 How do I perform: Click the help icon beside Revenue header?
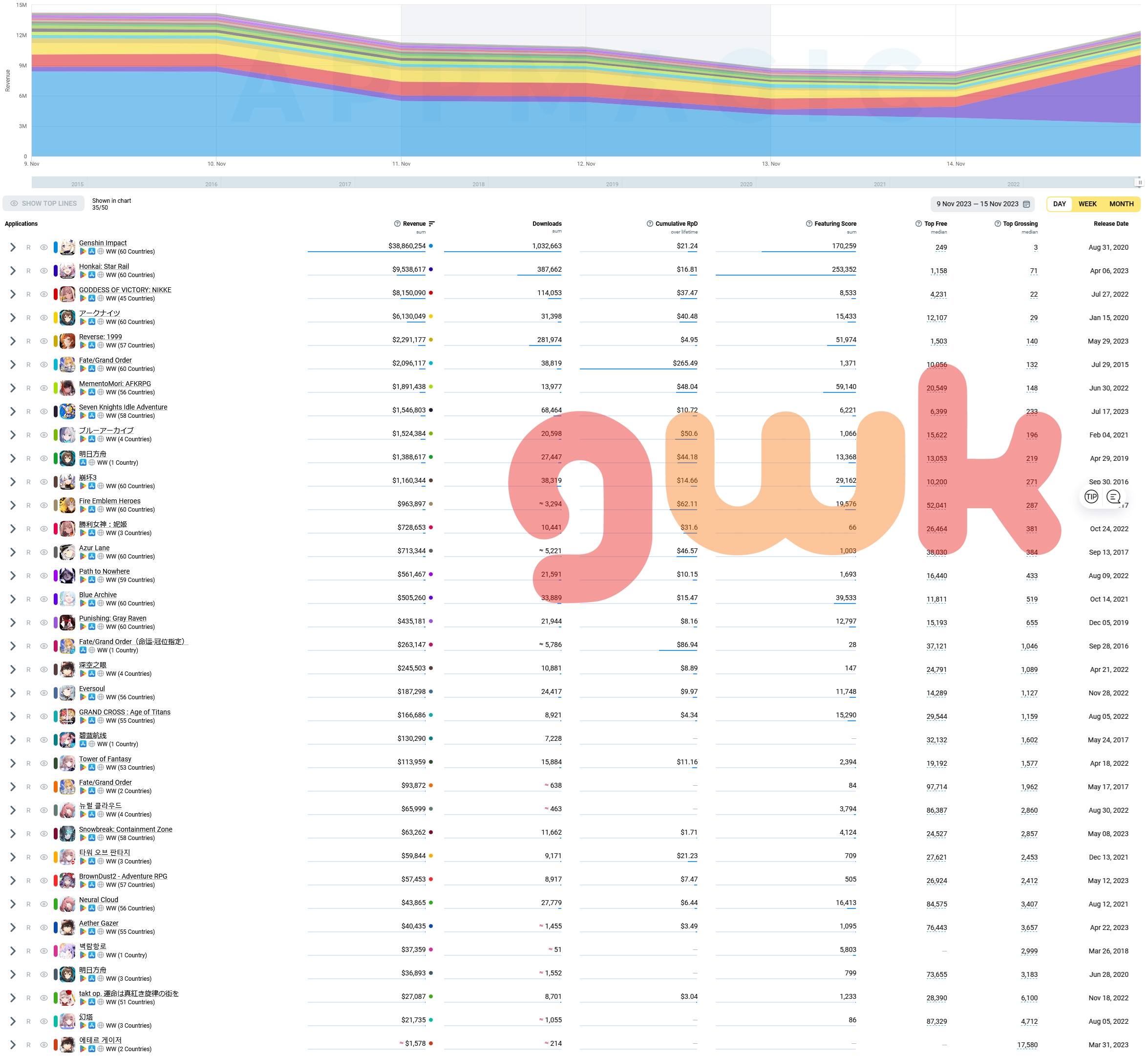coord(397,224)
